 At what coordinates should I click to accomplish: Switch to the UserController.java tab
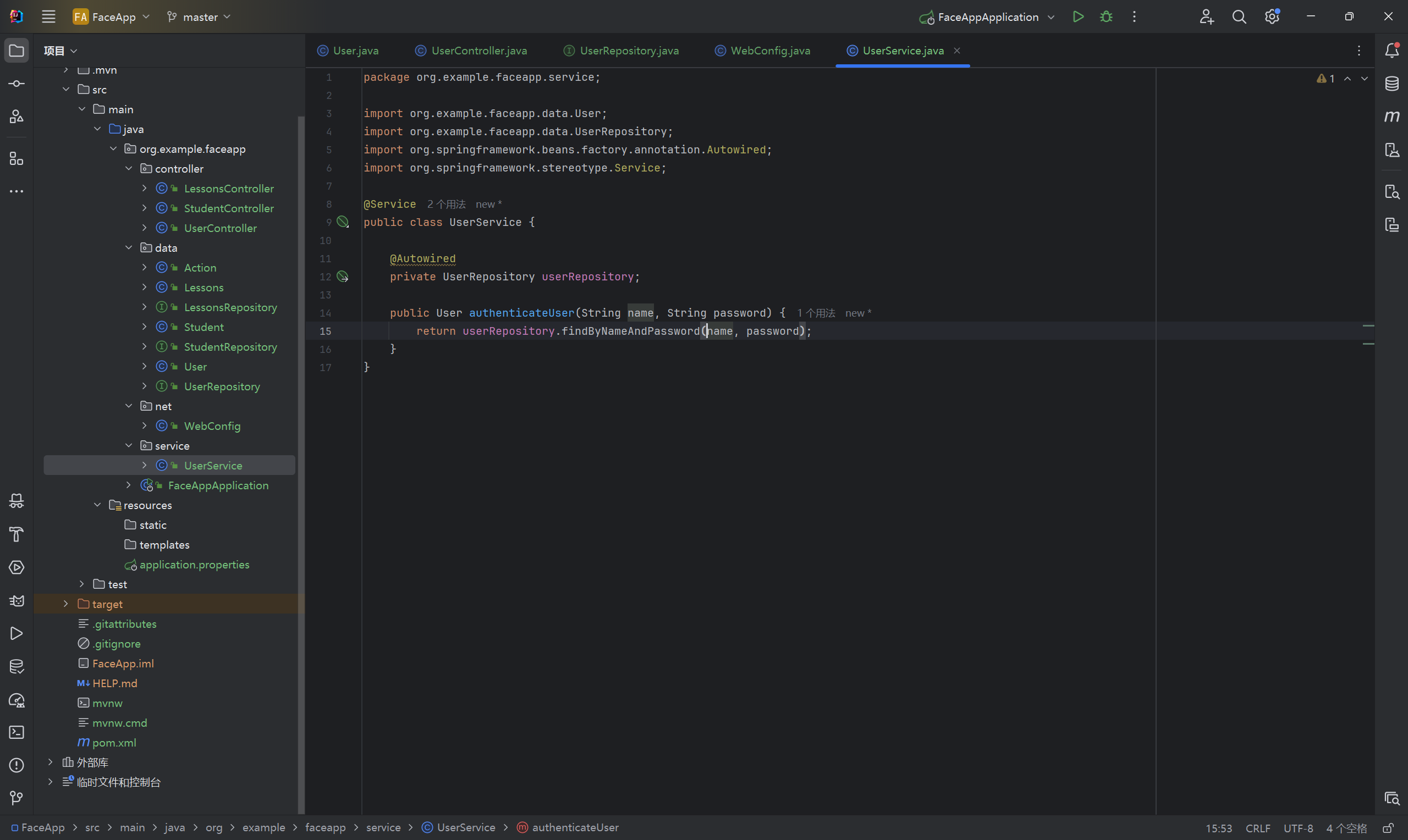(479, 51)
